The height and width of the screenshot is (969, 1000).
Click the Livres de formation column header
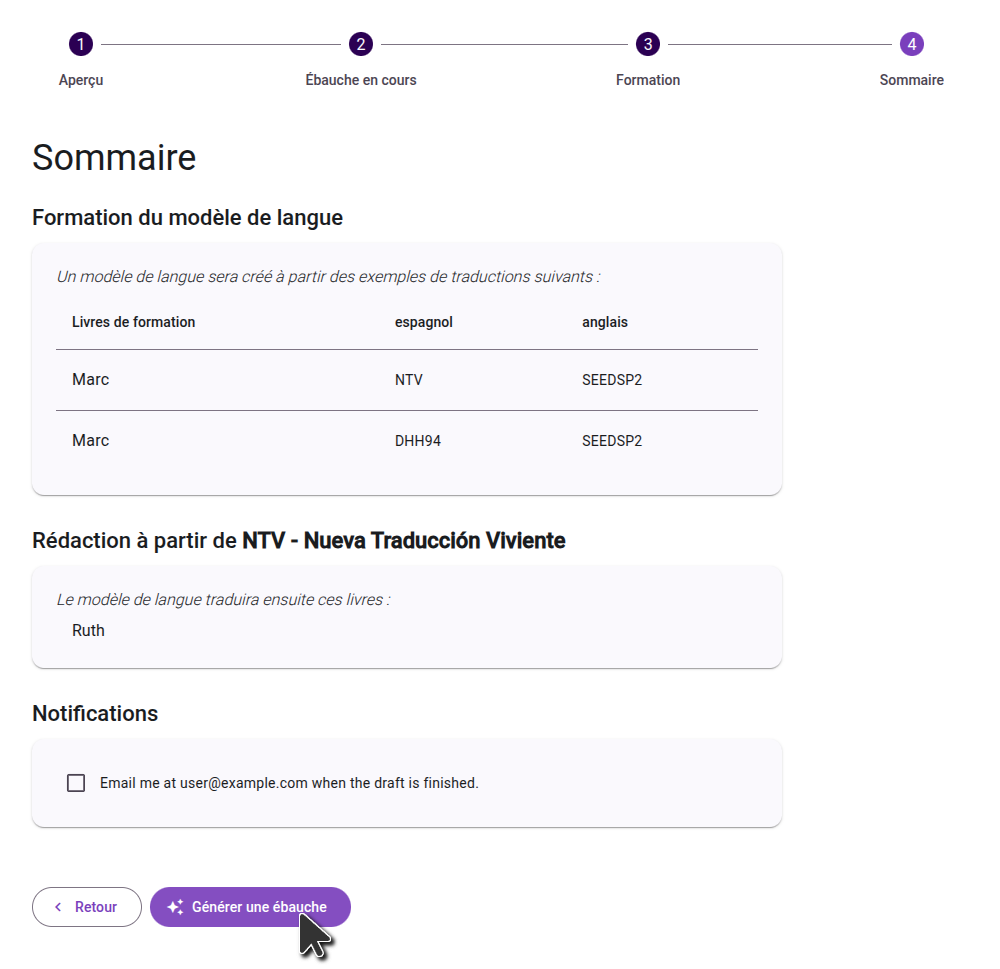tap(133, 322)
